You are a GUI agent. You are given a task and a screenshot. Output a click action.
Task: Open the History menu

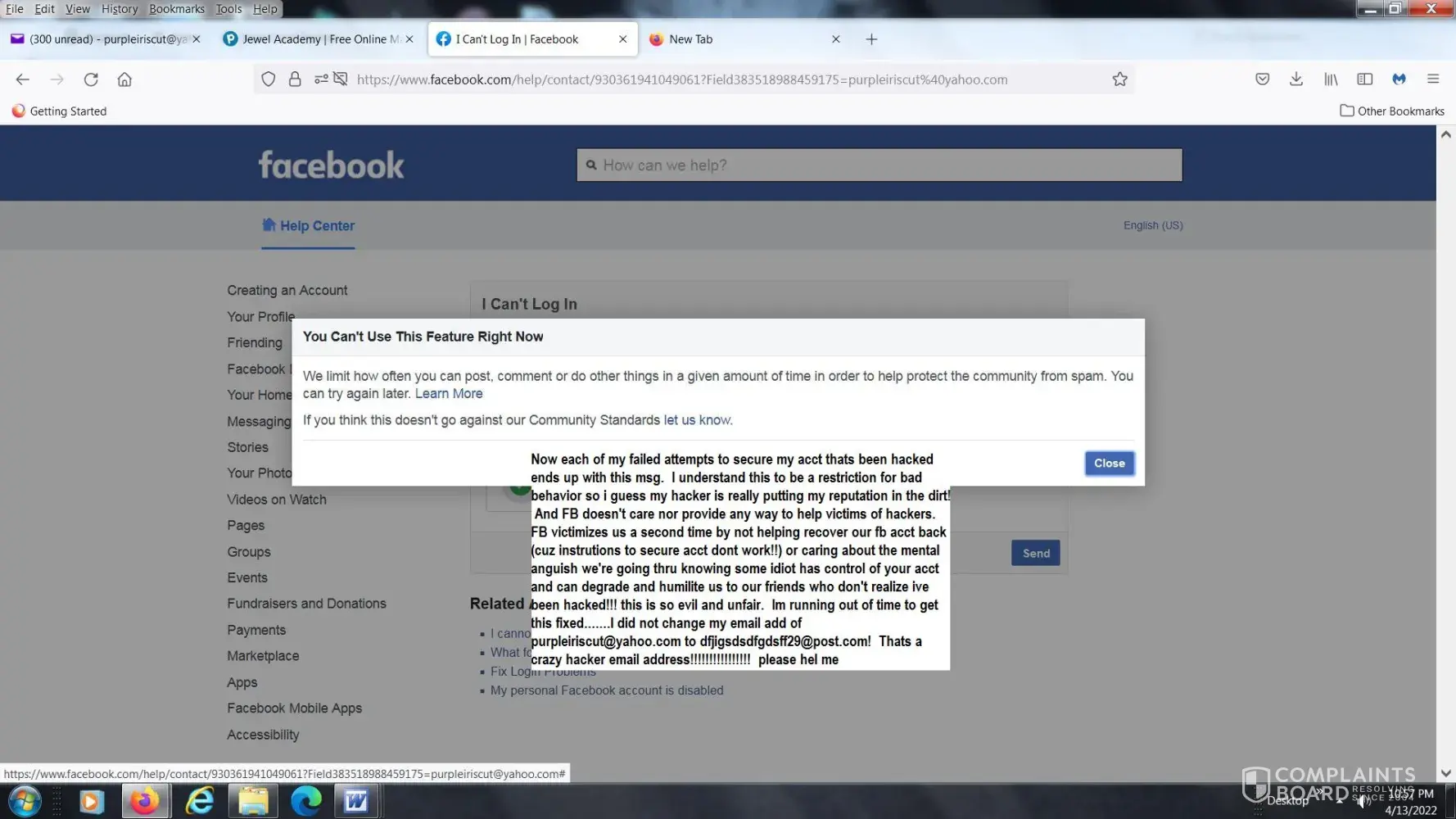(120, 9)
